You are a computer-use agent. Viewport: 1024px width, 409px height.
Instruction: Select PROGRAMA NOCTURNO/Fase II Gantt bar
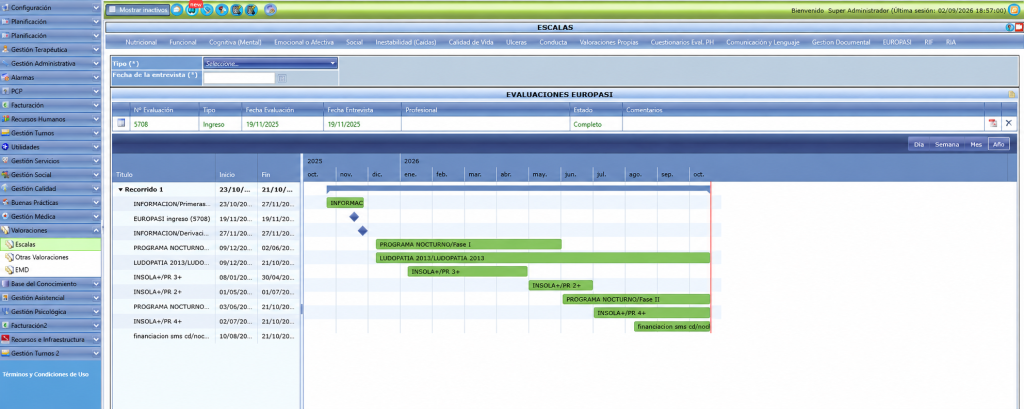click(636, 299)
